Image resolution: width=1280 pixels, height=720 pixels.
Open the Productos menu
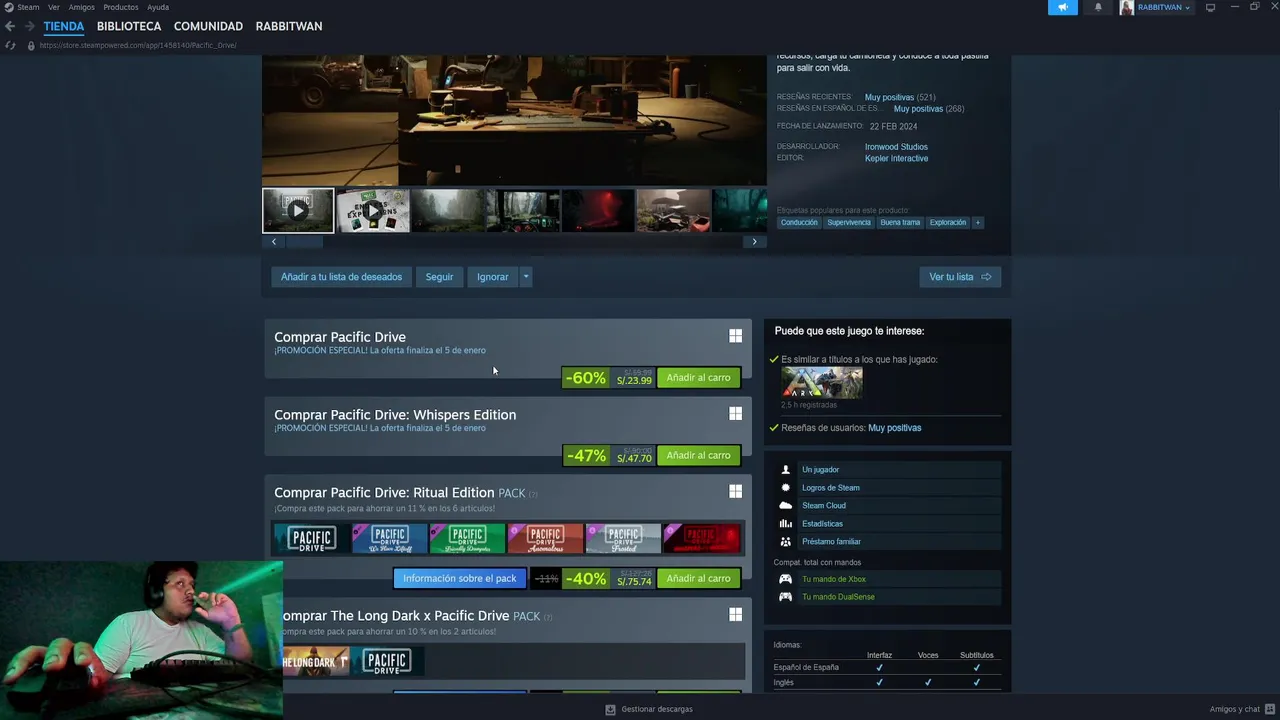pos(121,7)
